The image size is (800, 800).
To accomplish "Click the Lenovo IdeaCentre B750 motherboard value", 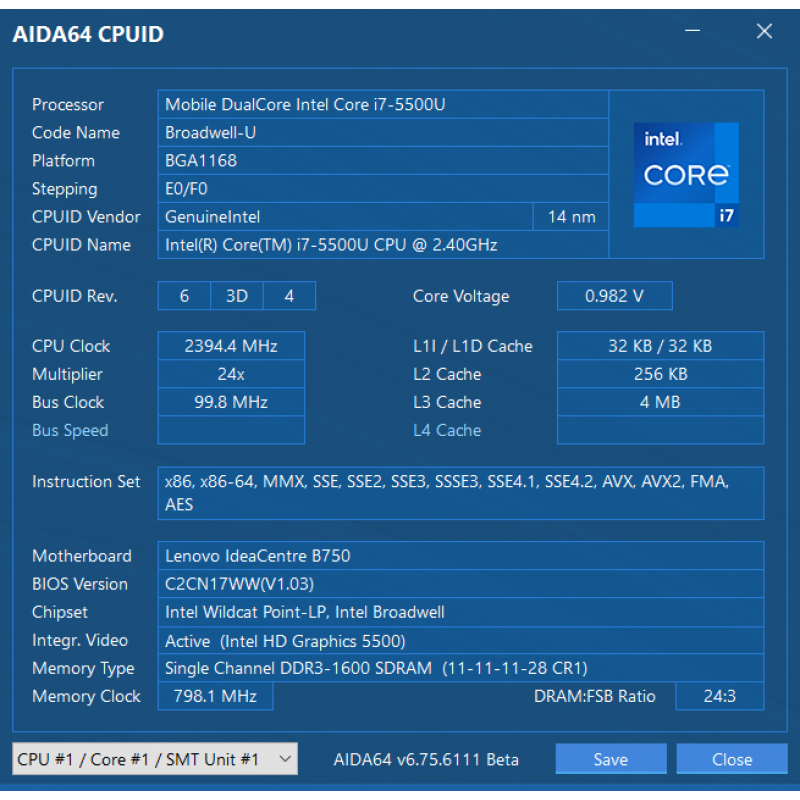I will click(x=461, y=556).
